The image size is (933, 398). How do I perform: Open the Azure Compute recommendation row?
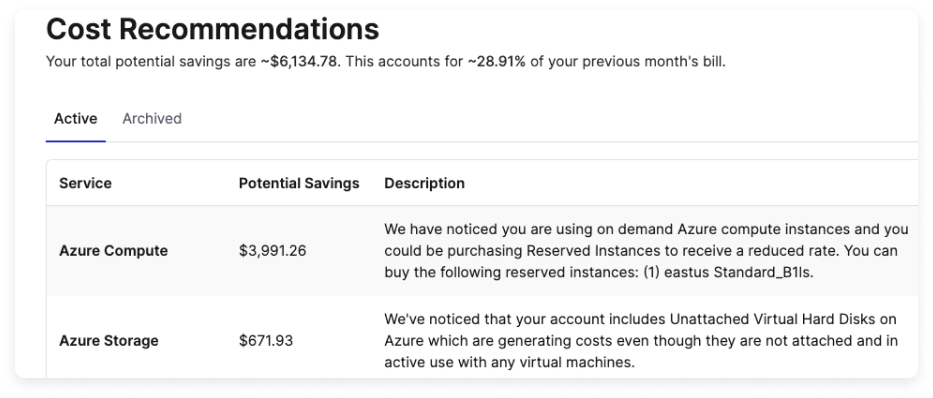coord(483,251)
